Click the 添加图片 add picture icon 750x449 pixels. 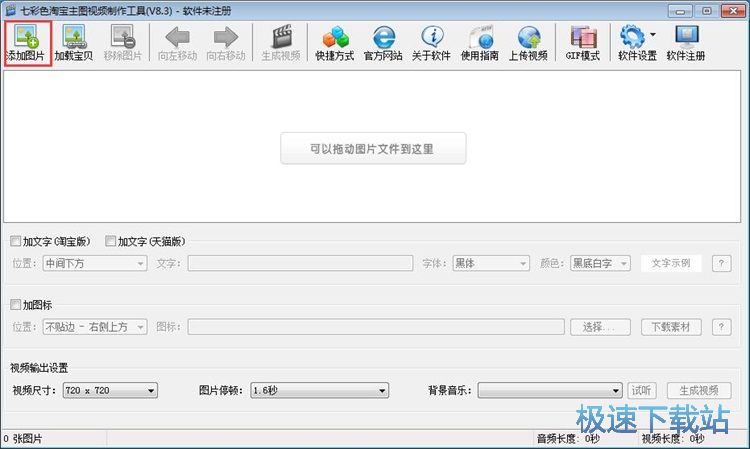(x=27, y=43)
